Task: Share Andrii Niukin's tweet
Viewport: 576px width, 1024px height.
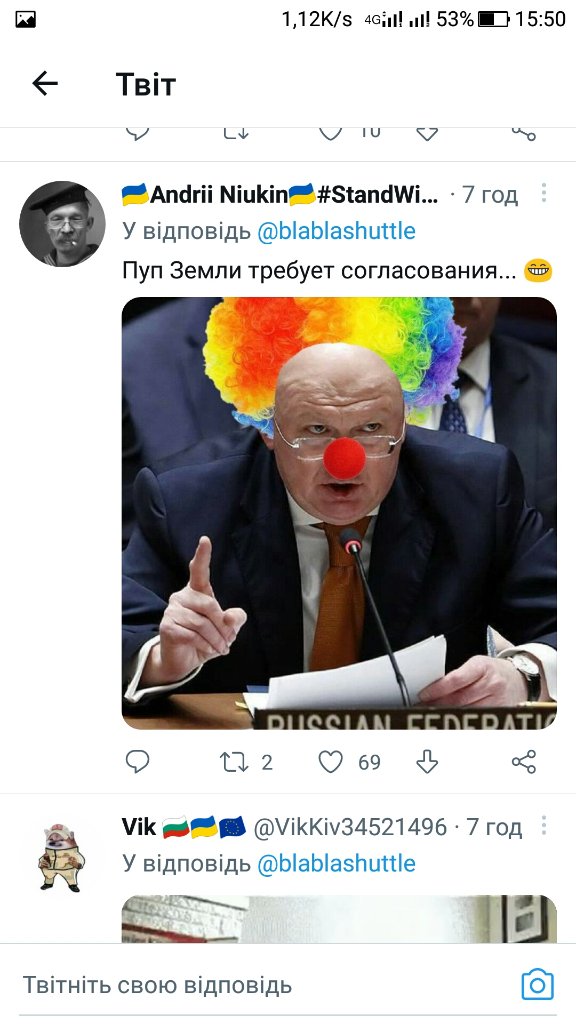Action: tap(524, 761)
